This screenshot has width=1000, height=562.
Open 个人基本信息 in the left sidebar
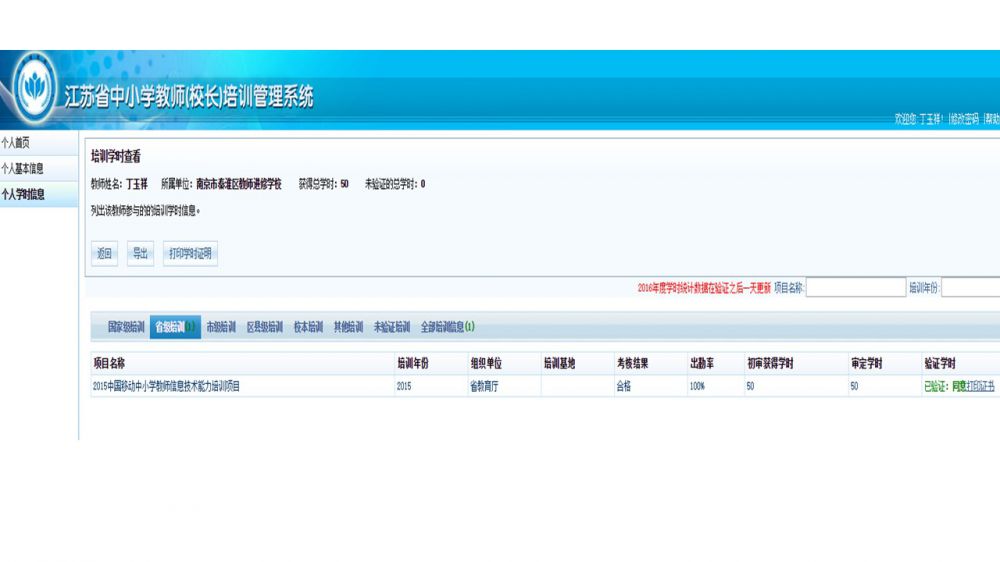[x=22, y=169]
